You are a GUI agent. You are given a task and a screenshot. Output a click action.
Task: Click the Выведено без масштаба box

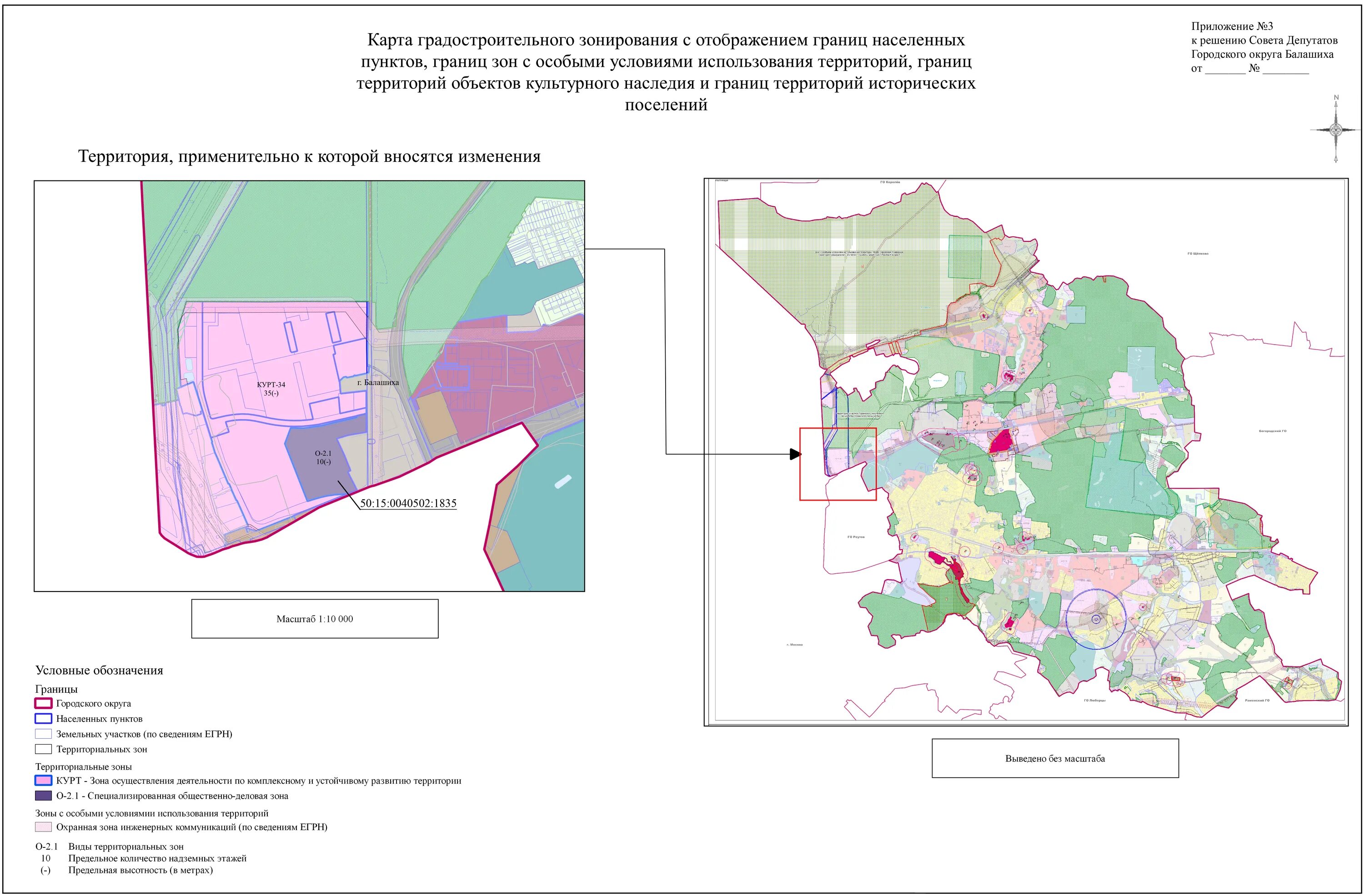pos(1054,758)
